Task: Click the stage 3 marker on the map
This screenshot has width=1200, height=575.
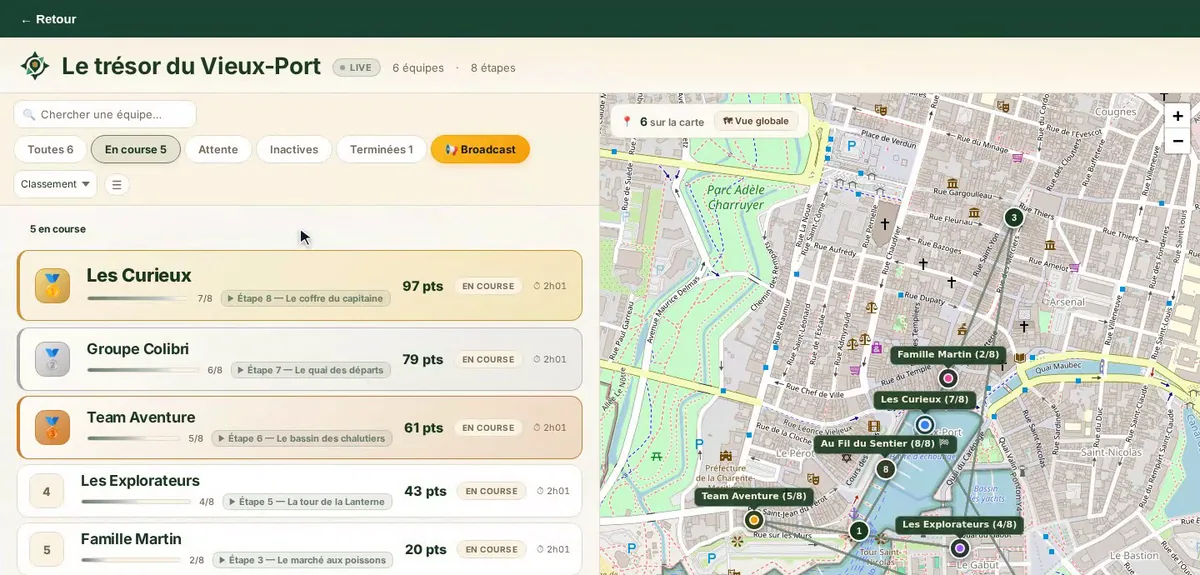Action: [x=1013, y=217]
